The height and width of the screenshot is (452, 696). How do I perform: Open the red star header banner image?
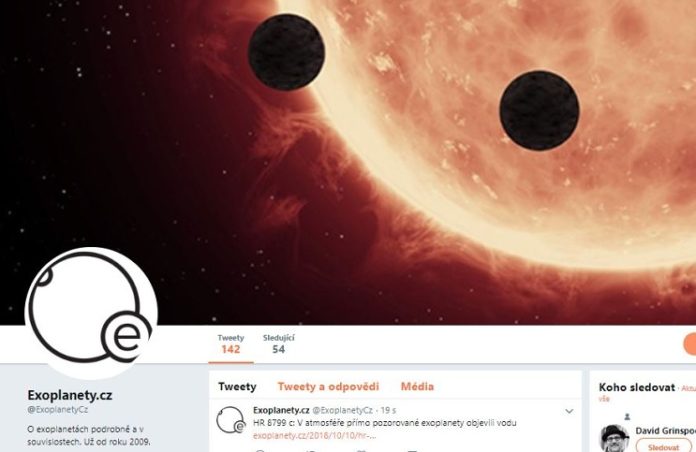(x=348, y=162)
